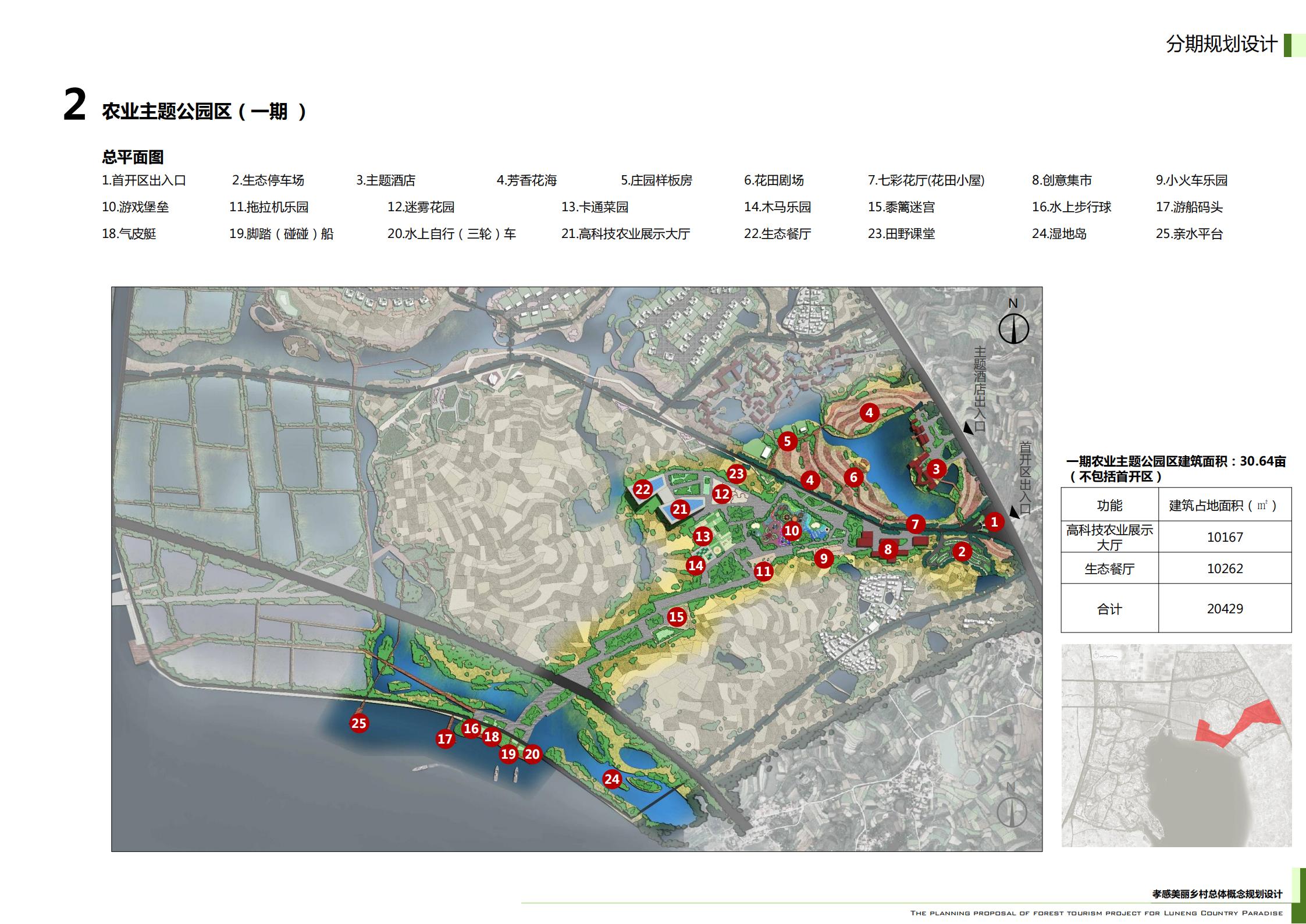Click red map marker number 19

click(x=508, y=754)
